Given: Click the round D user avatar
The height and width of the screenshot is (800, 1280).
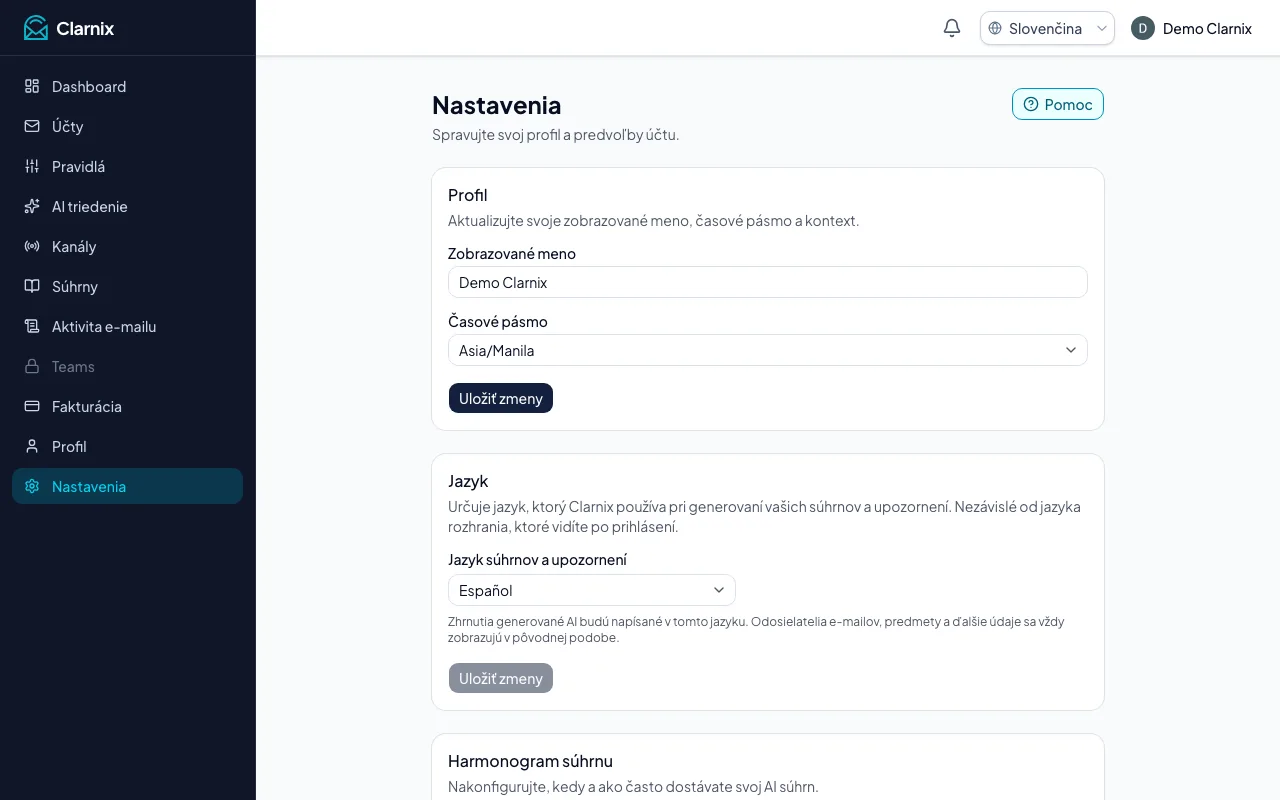Looking at the screenshot, I should pyautogui.click(x=1143, y=28).
